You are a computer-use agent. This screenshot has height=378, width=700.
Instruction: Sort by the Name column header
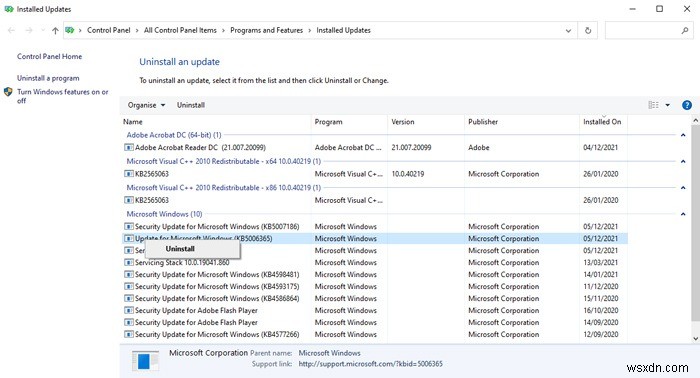point(215,122)
